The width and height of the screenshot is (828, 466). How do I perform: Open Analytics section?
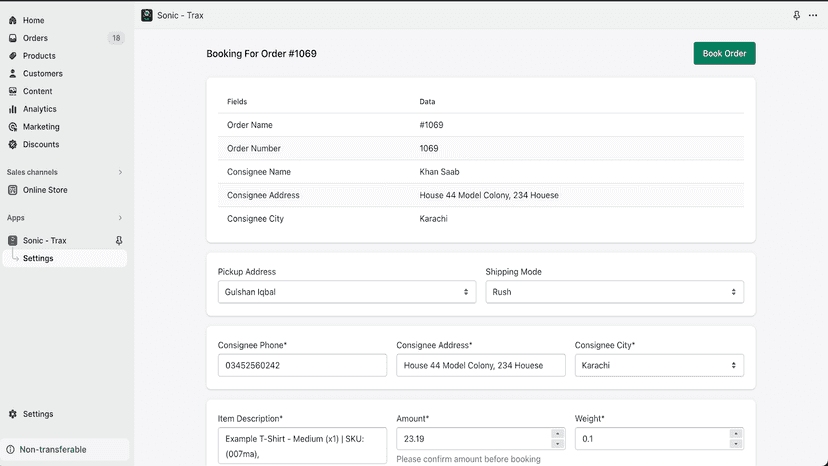pos(40,109)
